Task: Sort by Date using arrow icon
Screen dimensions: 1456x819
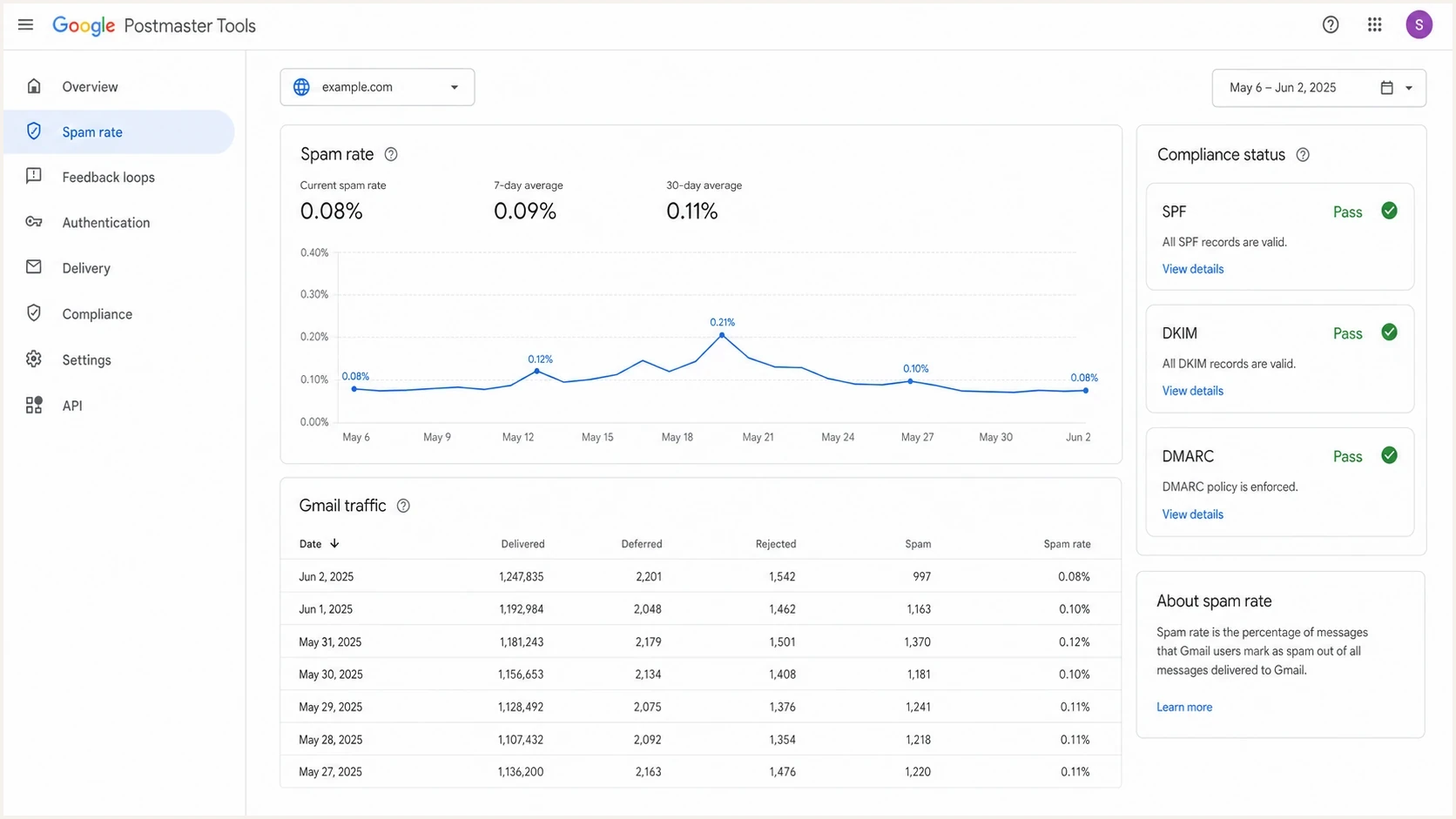Action: pyautogui.click(x=334, y=543)
